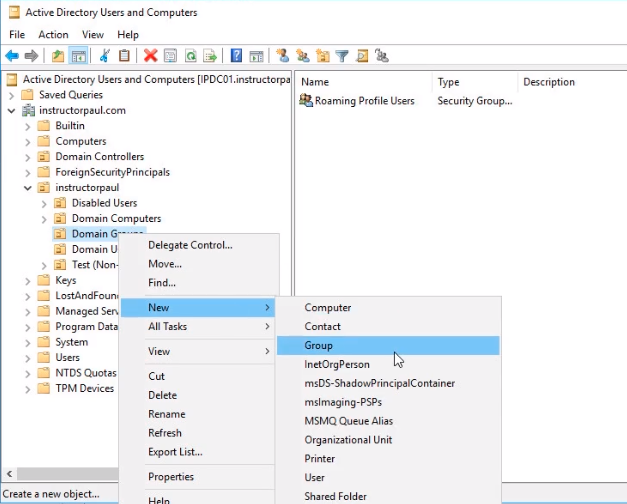Click the Refresh toolbar icon
Screen dimensions: 627x504
click(x=190, y=56)
